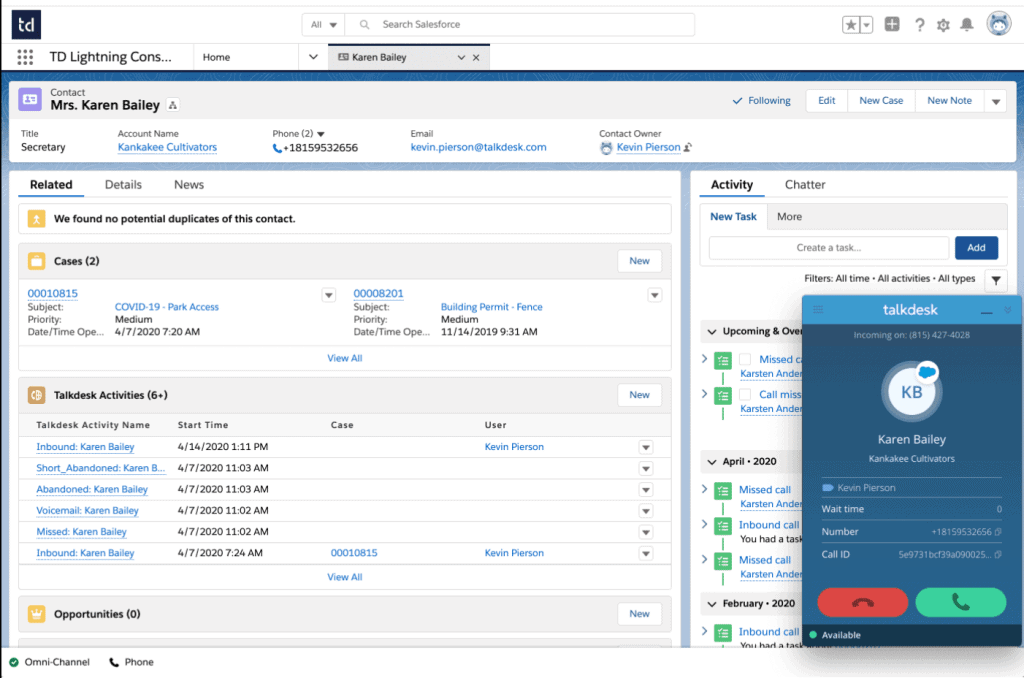The height and width of the screenshot is (678, 1024).
Task: Click the phone icon next to +18159532656
Action: pos(278,148)
